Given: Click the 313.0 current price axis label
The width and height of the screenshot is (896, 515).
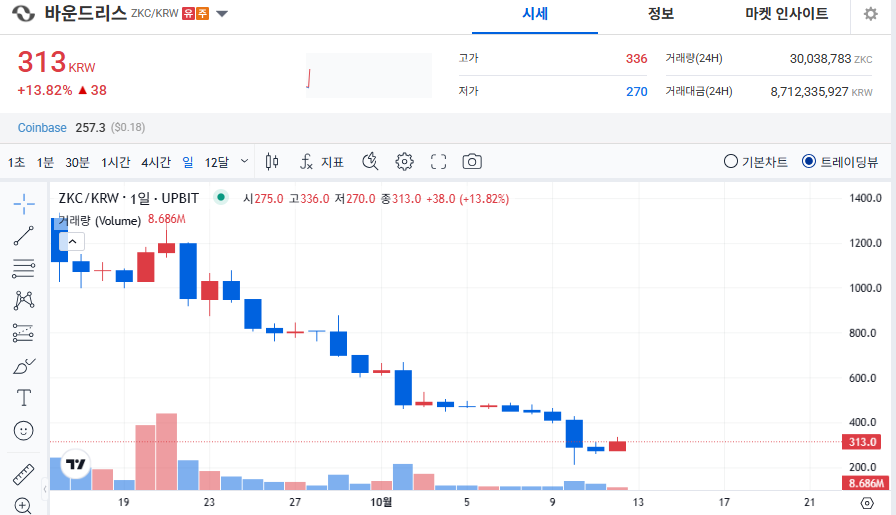Looking at the screenshot, I should tap(862, 442).
